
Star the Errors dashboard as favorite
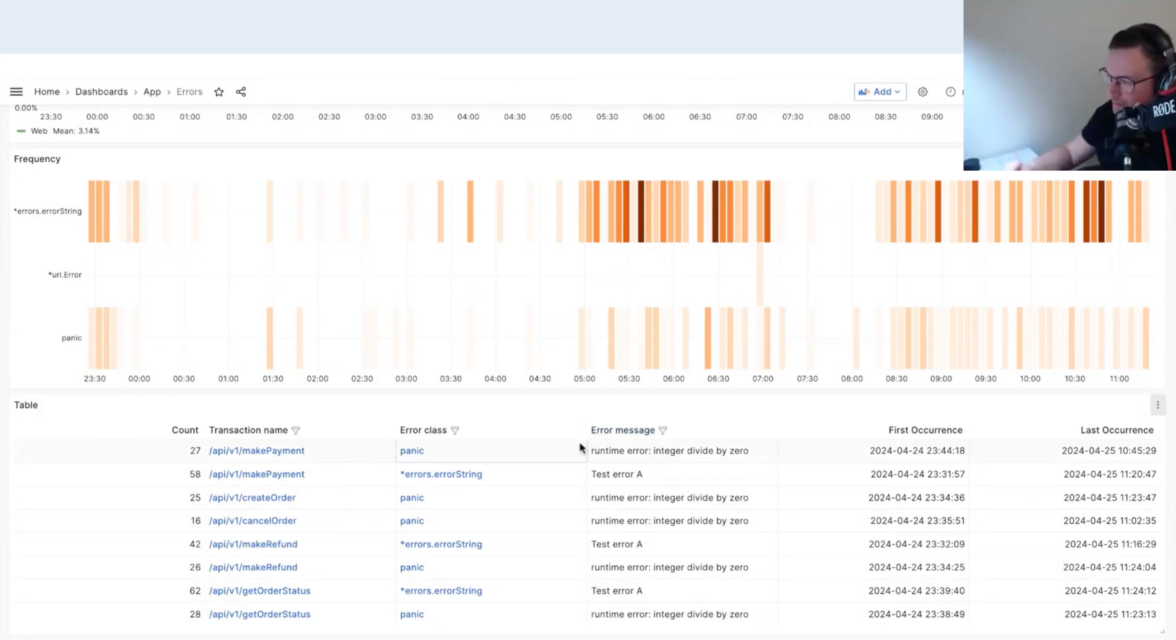219,92
